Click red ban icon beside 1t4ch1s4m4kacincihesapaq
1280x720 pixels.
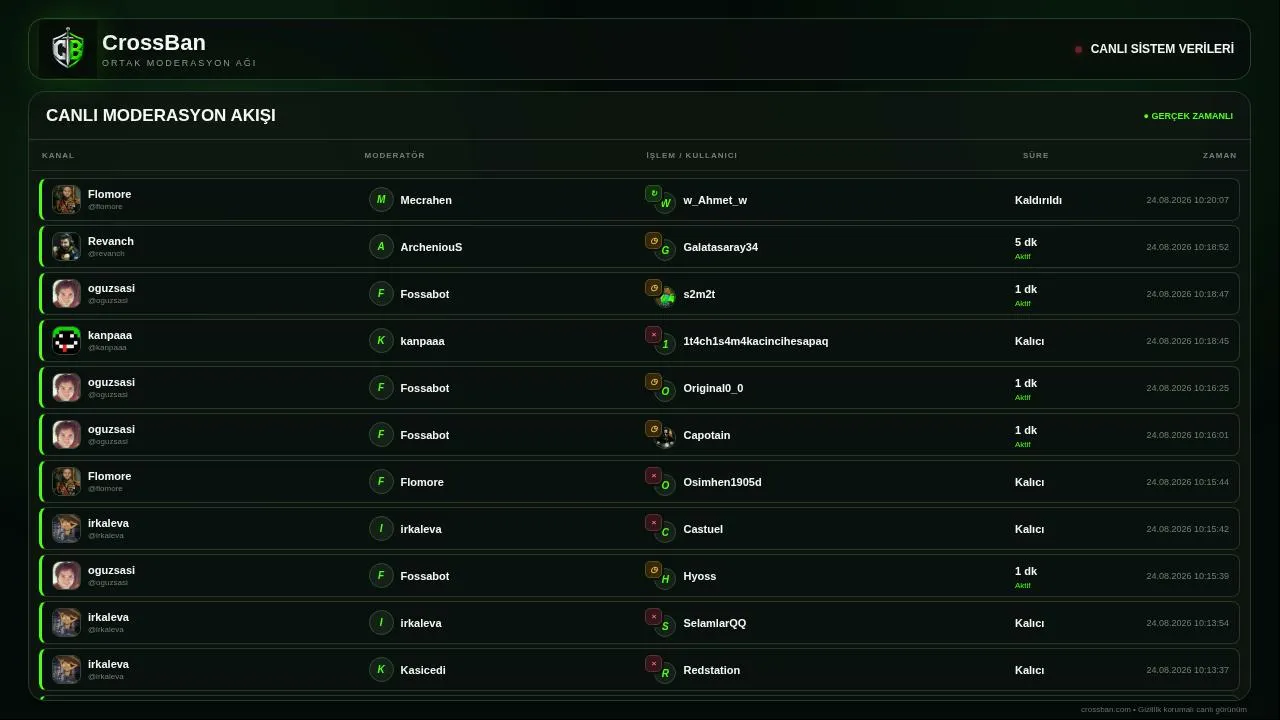[653, 334]
